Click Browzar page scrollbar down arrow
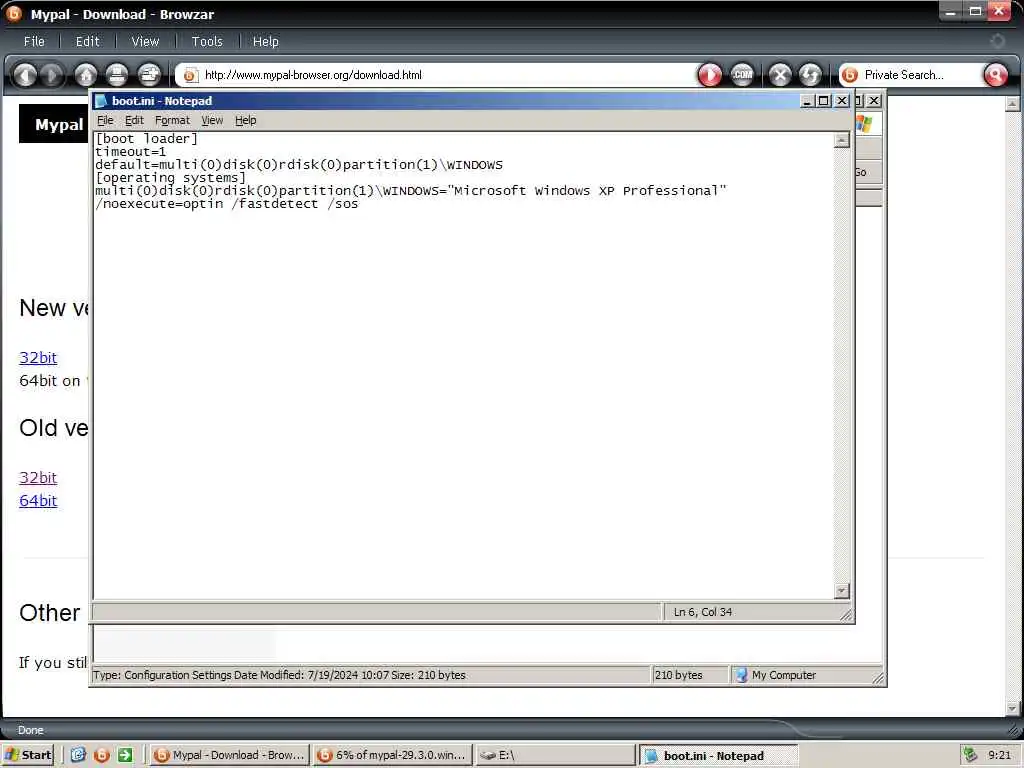Image resolution: width=1024 pixels, height=768 pixels. 1012,707
